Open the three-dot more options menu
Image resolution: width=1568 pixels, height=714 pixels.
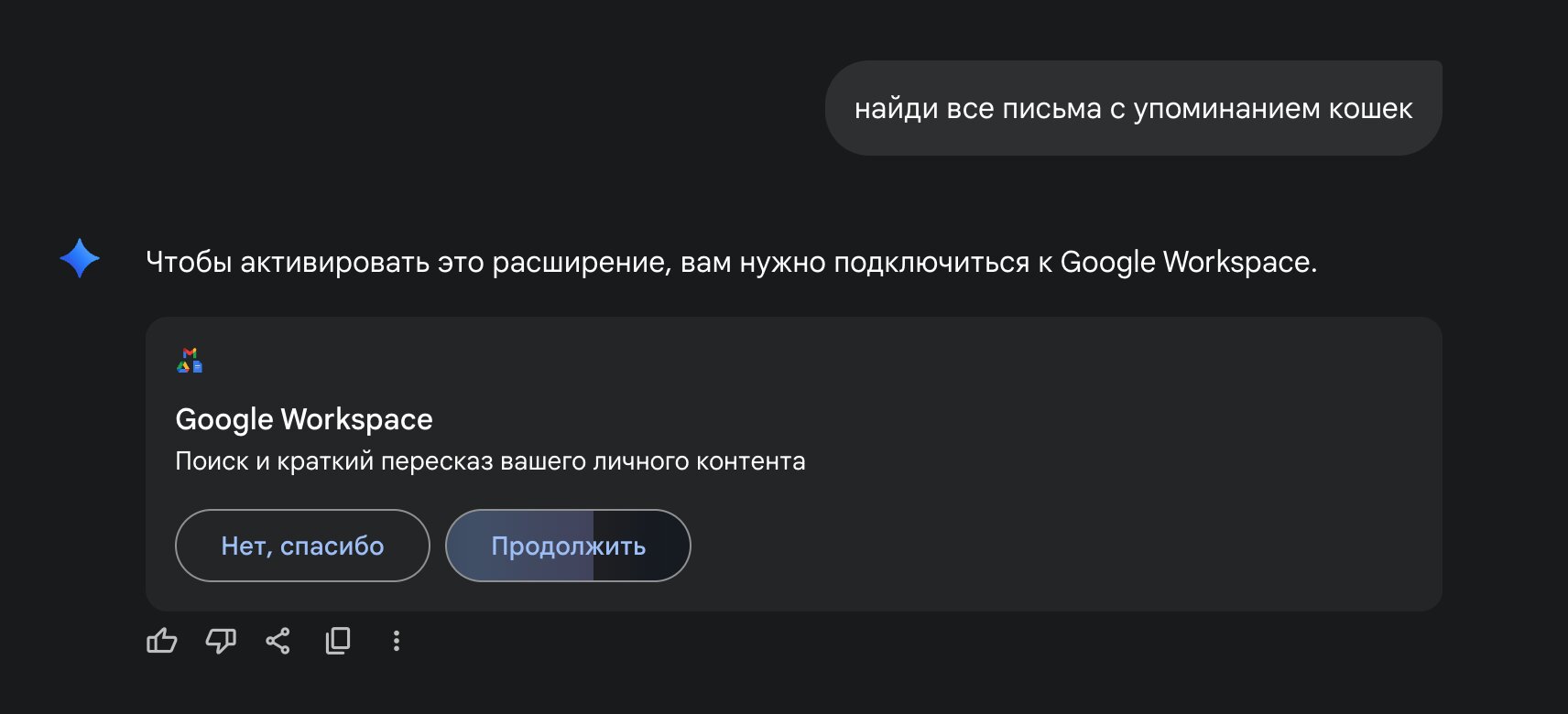coord(397,641)
